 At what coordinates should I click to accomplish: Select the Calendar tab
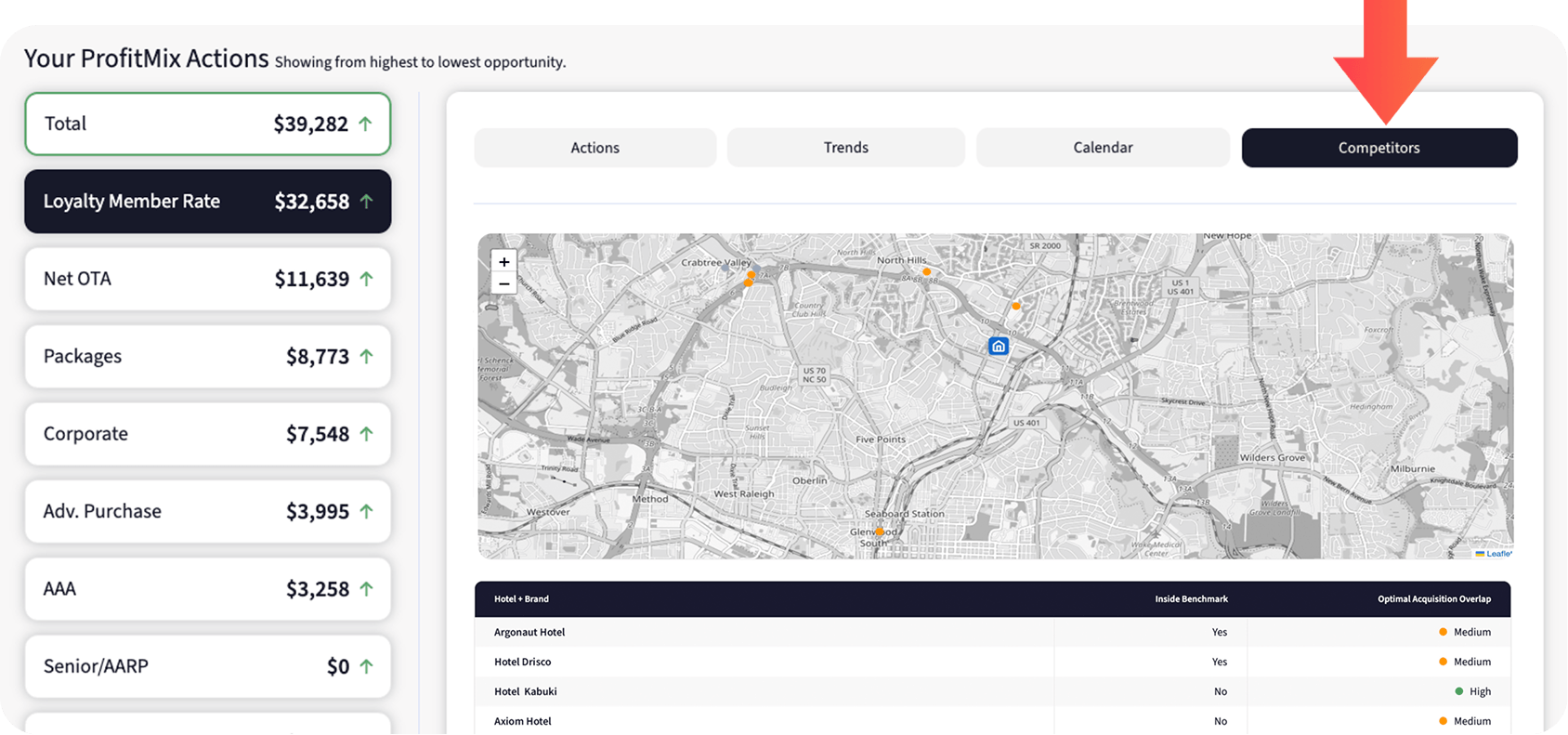pyautogui.click(x=1103, y=148)
